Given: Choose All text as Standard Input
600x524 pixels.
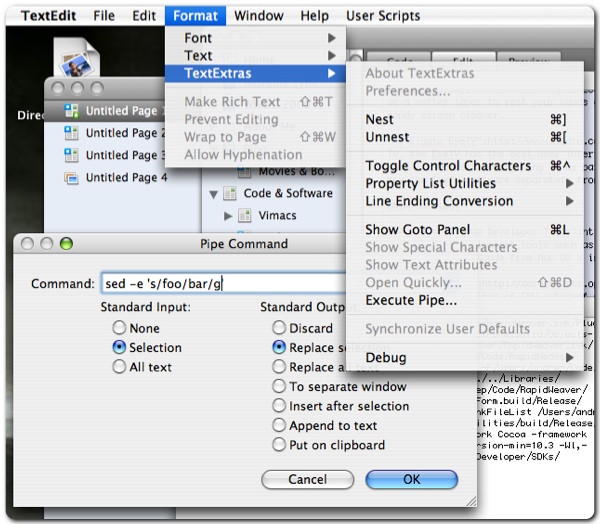Looking at the screenshot, I should [x=119, y=367].
